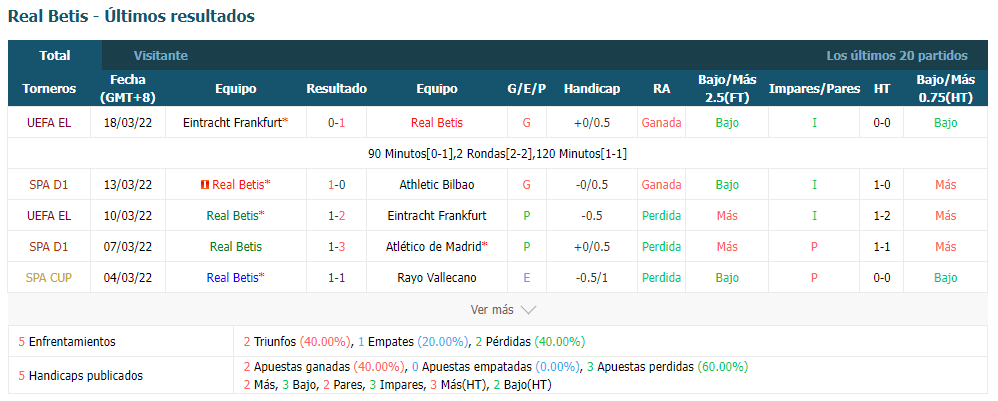Click the UEFA EL label on 10/03/22 row
This screenshot has width=998, height=401.
49,216
